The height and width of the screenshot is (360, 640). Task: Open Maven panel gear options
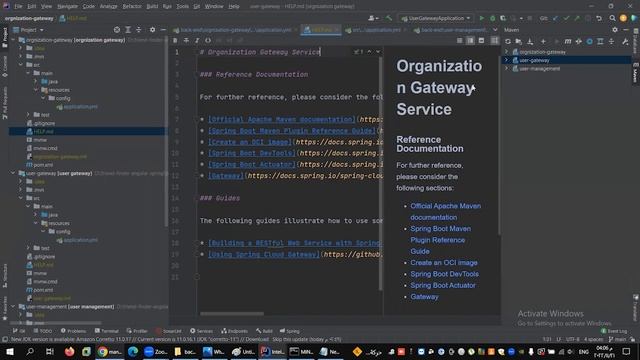click(615, 30)
